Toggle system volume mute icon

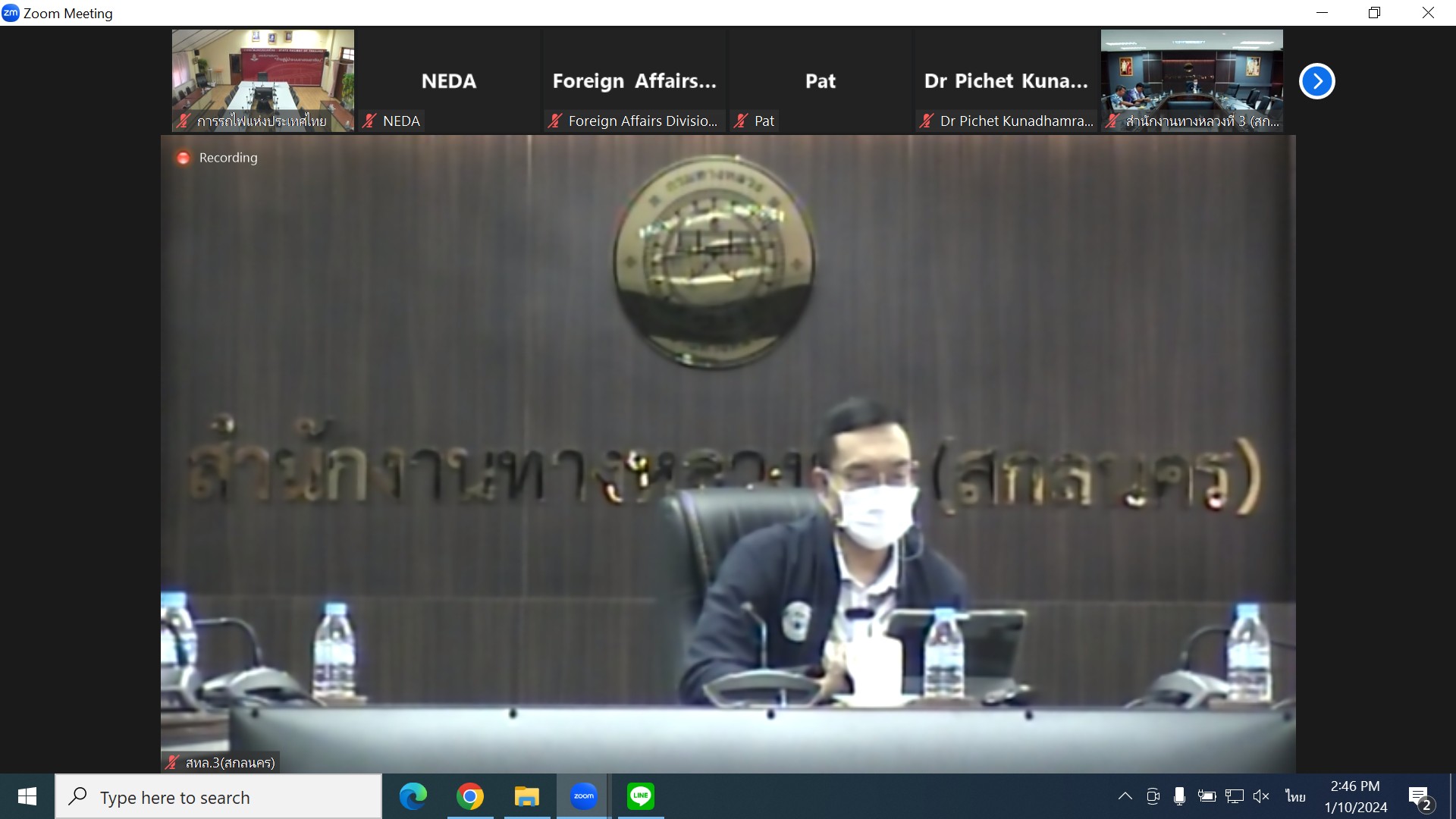[1261, 796]
